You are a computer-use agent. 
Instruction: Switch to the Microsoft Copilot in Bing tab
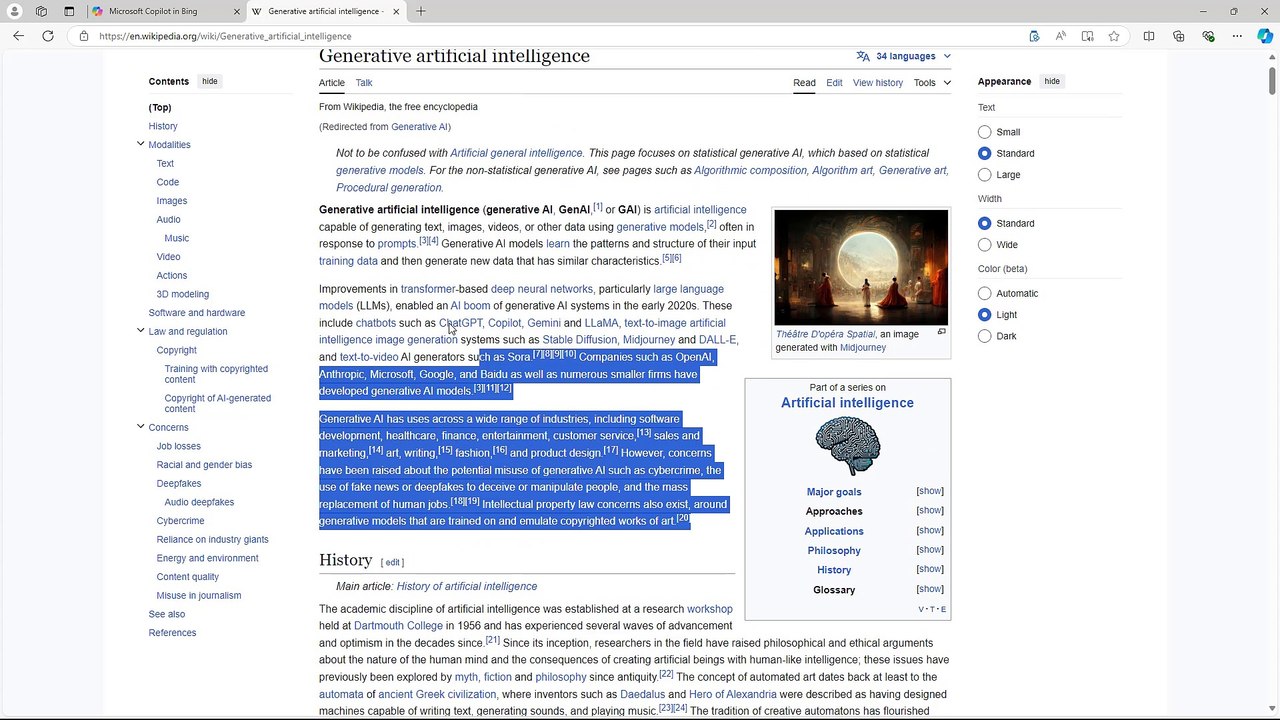pos(152,11)
